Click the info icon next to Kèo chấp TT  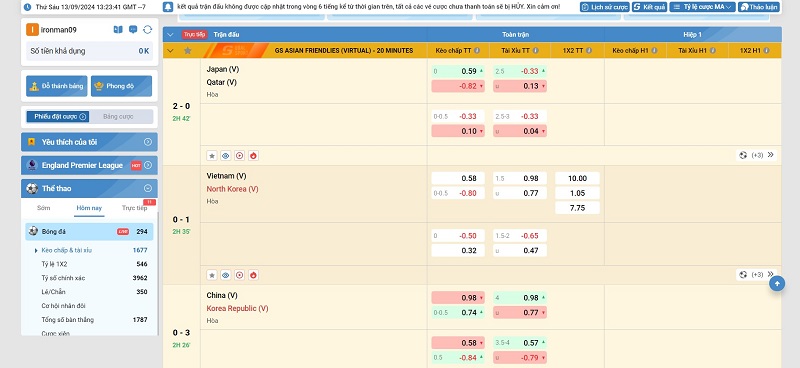477,51
